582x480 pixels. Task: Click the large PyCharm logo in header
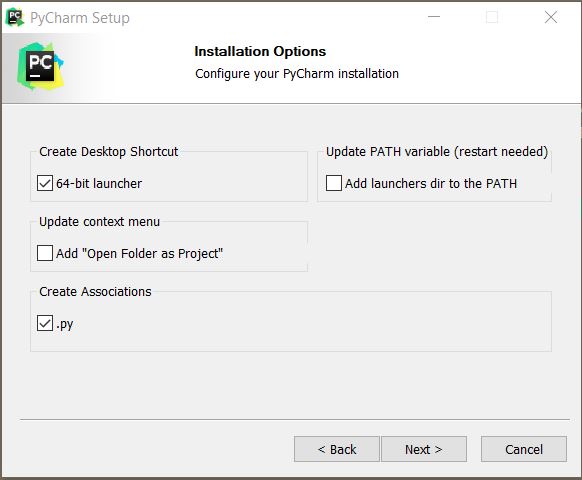[40, 66]
